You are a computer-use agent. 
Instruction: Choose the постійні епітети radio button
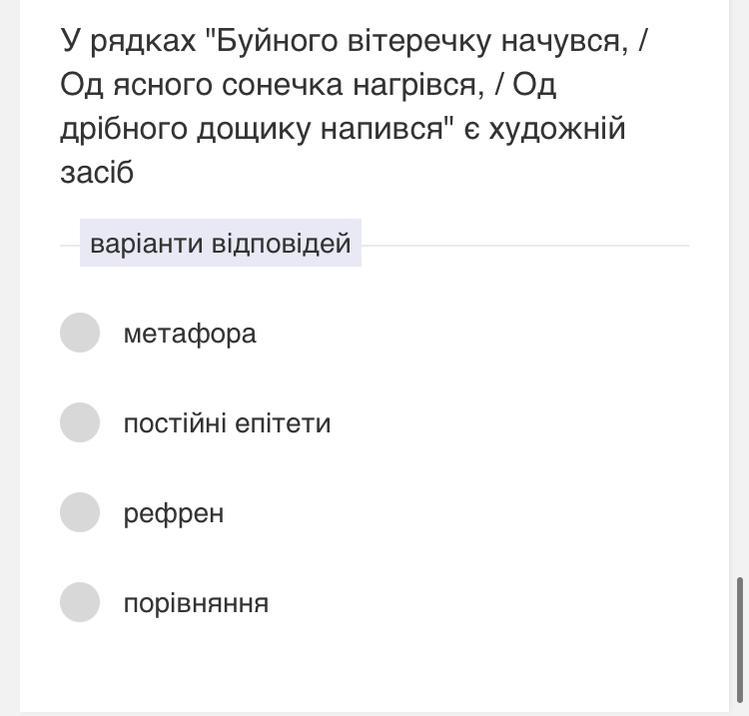[80, 422]
